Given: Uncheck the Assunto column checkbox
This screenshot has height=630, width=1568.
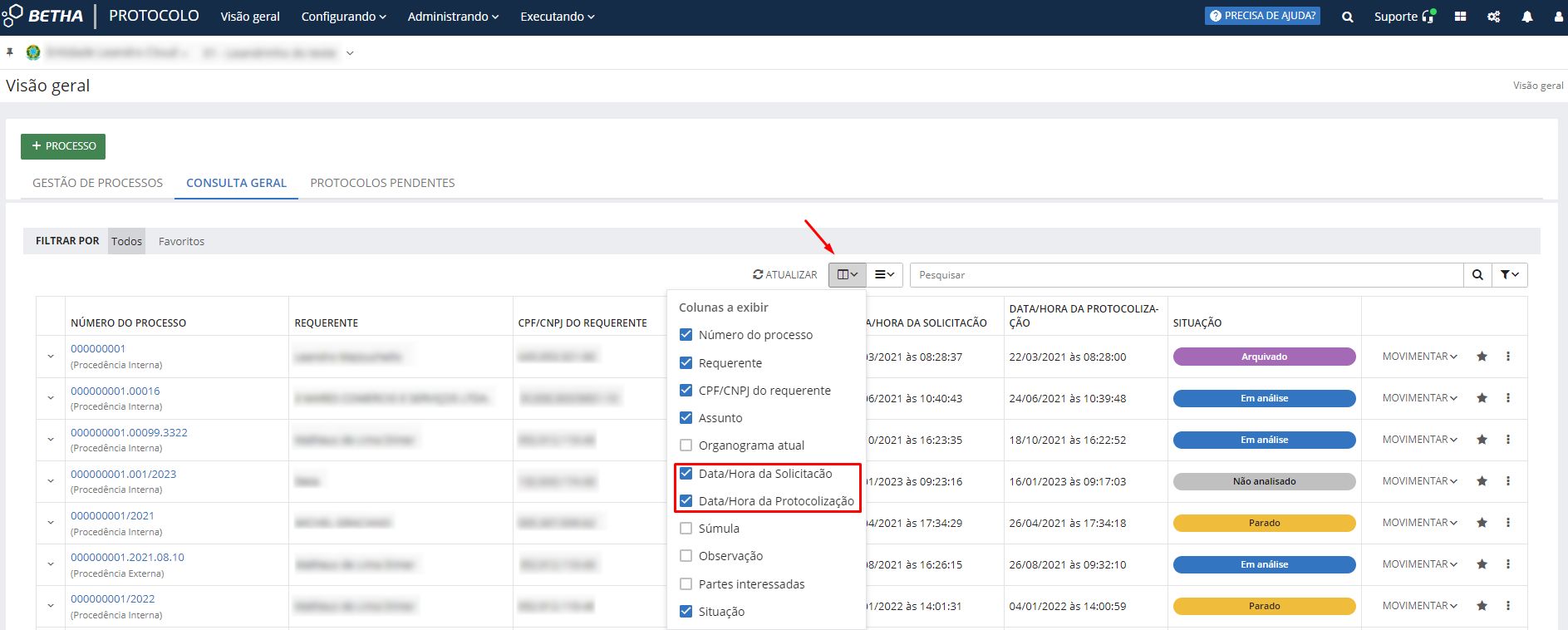Looking at the screenshot, I should pyautogui.click(x=686, y=418).
